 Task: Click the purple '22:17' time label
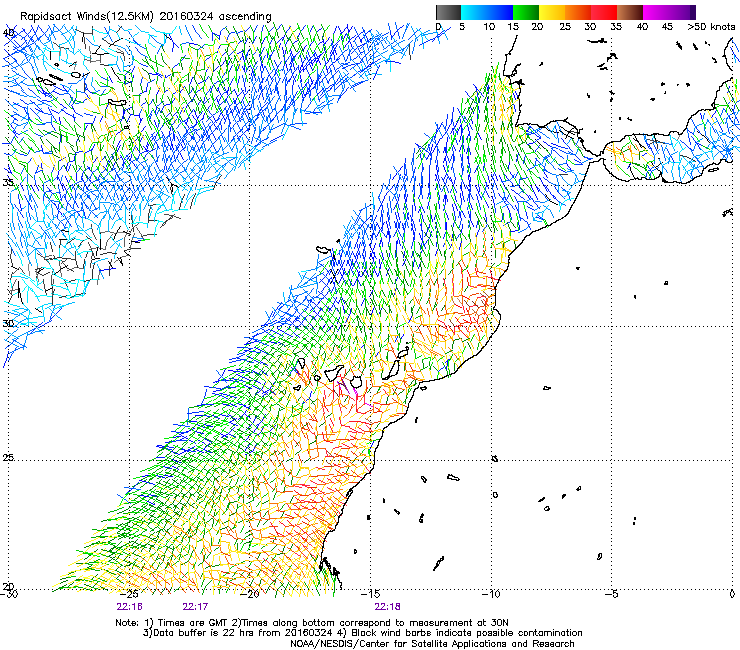(x=195, y=607)
